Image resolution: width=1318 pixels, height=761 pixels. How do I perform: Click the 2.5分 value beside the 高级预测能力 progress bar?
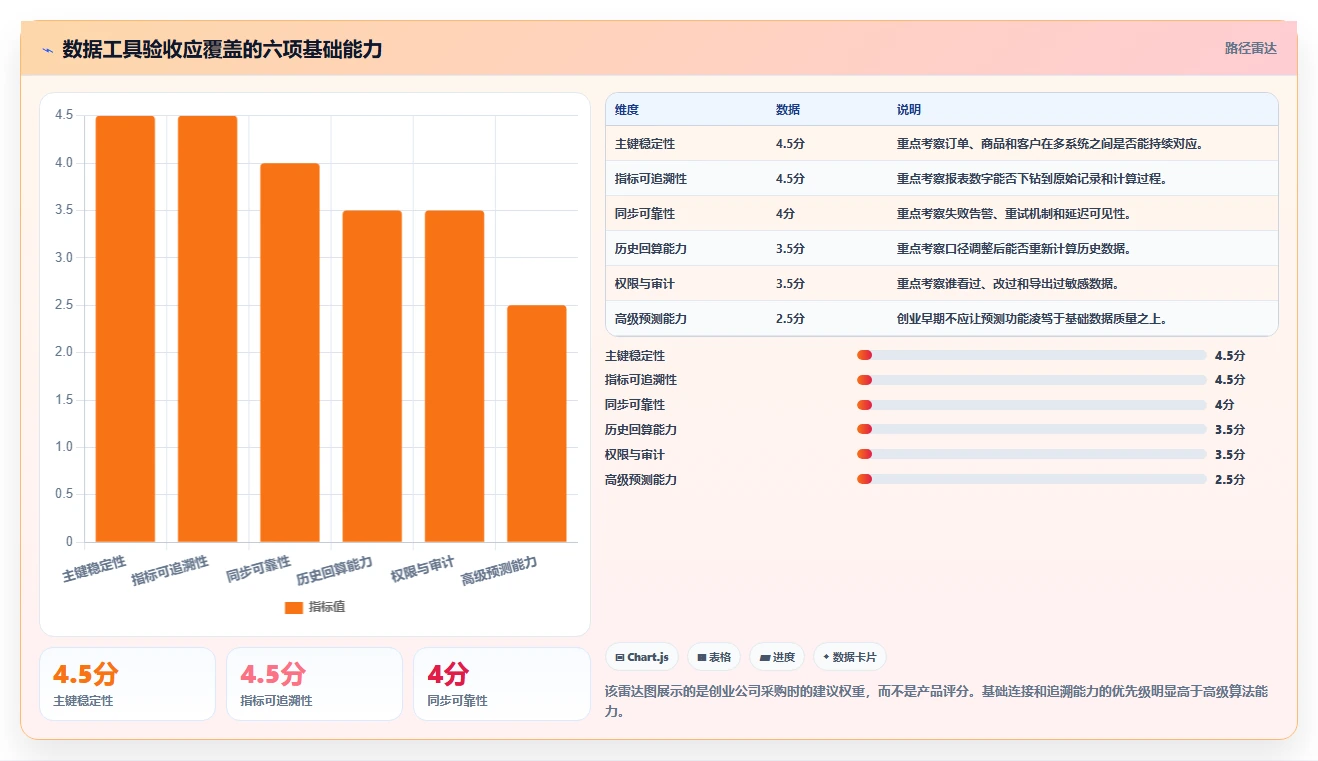point(1230,480)
